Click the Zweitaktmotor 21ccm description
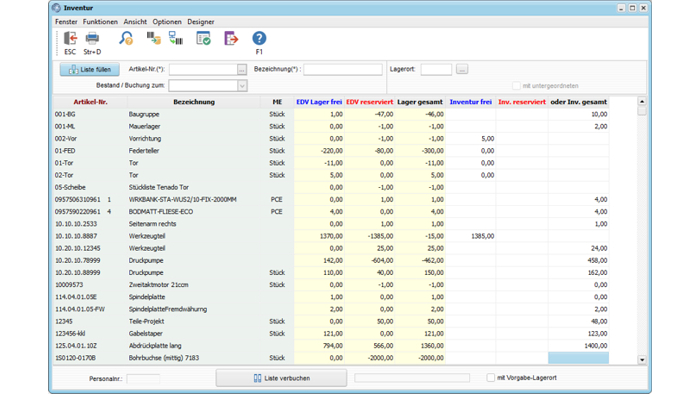 coord(158,285)
